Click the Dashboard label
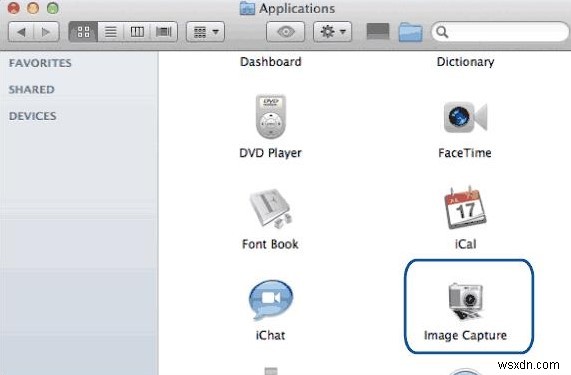Screen dimensions: 571x375 271,62
